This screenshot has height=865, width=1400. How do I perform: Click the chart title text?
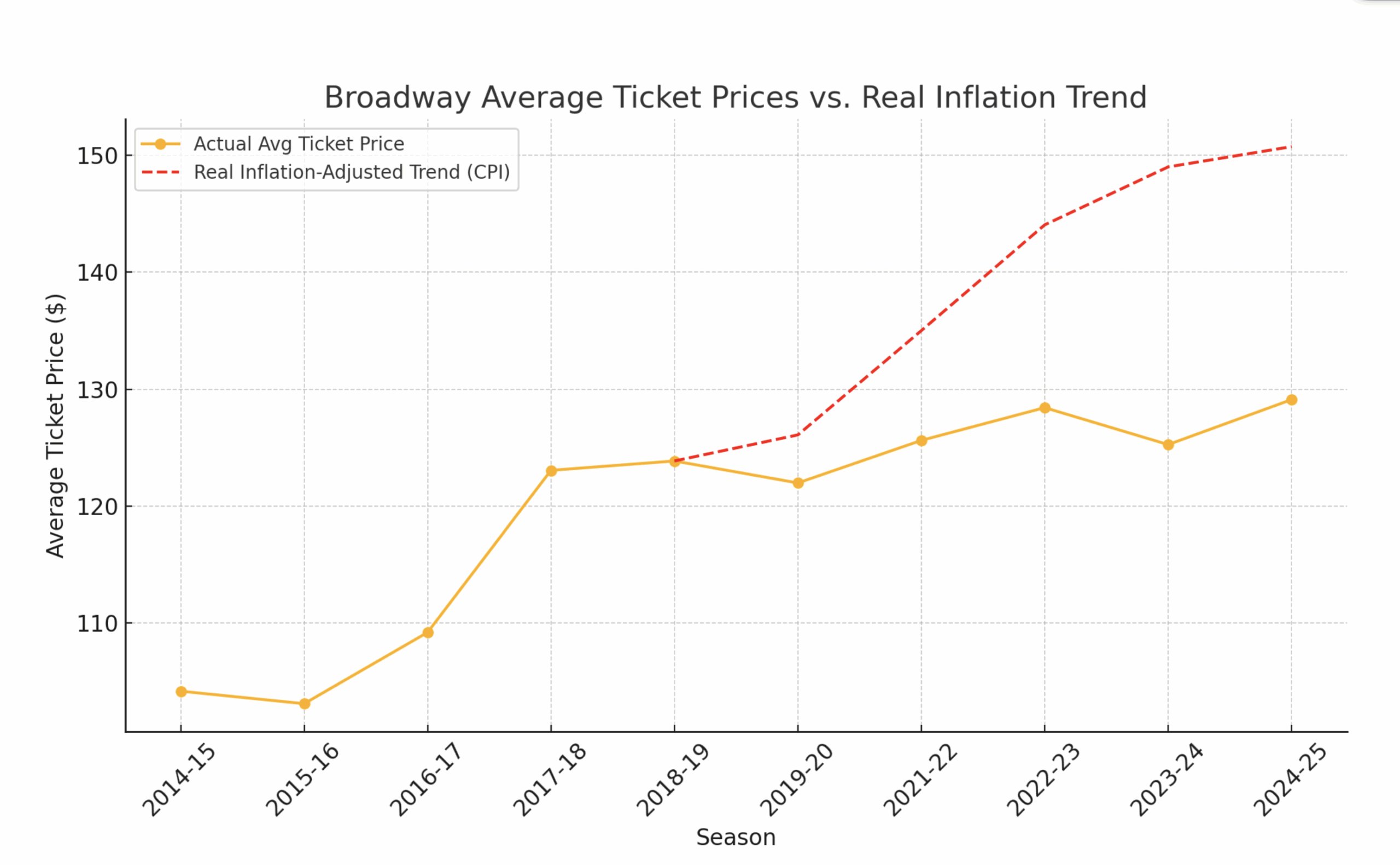[735, 97]
